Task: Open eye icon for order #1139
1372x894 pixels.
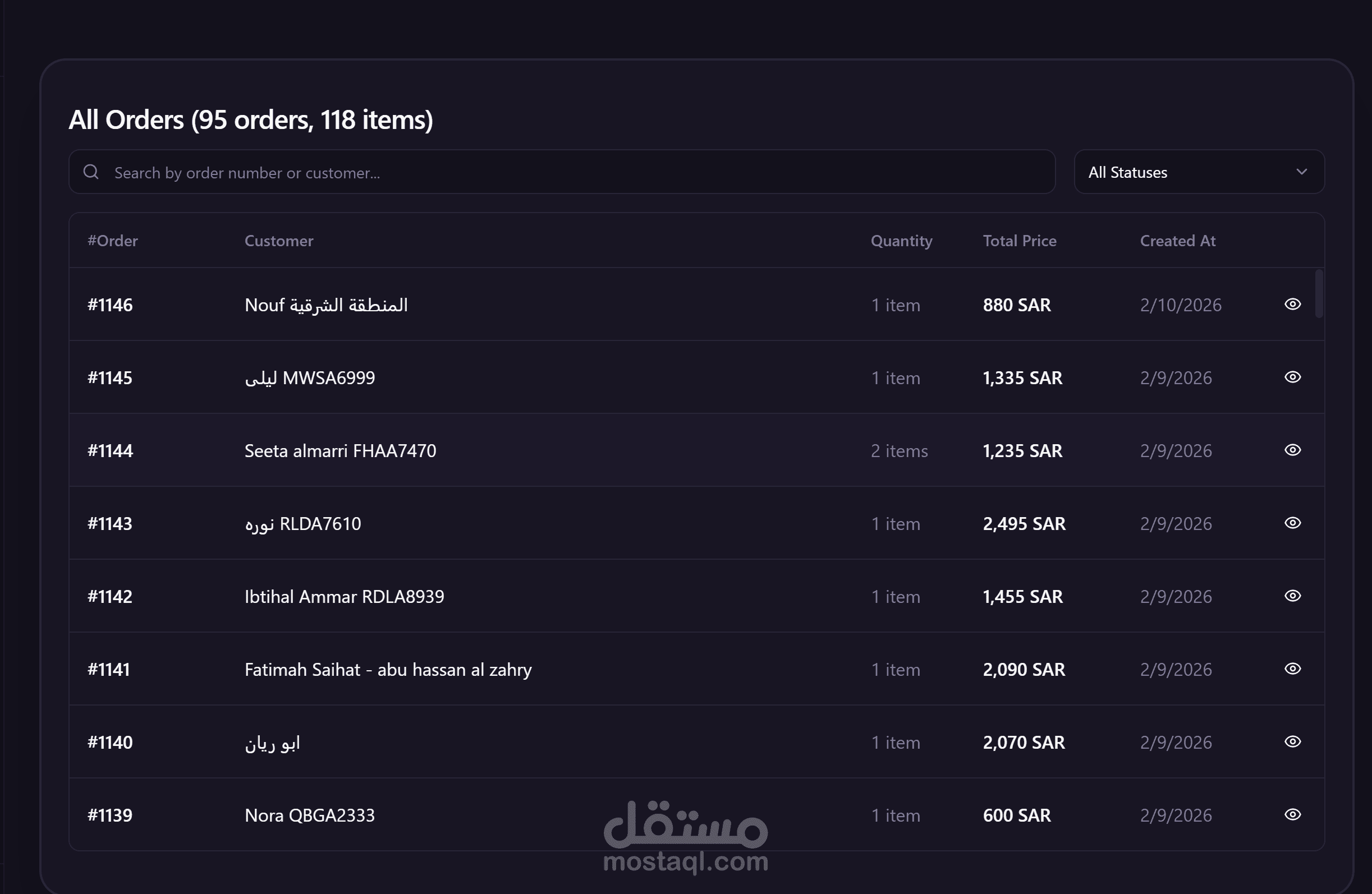Action: click(1292, 814)
